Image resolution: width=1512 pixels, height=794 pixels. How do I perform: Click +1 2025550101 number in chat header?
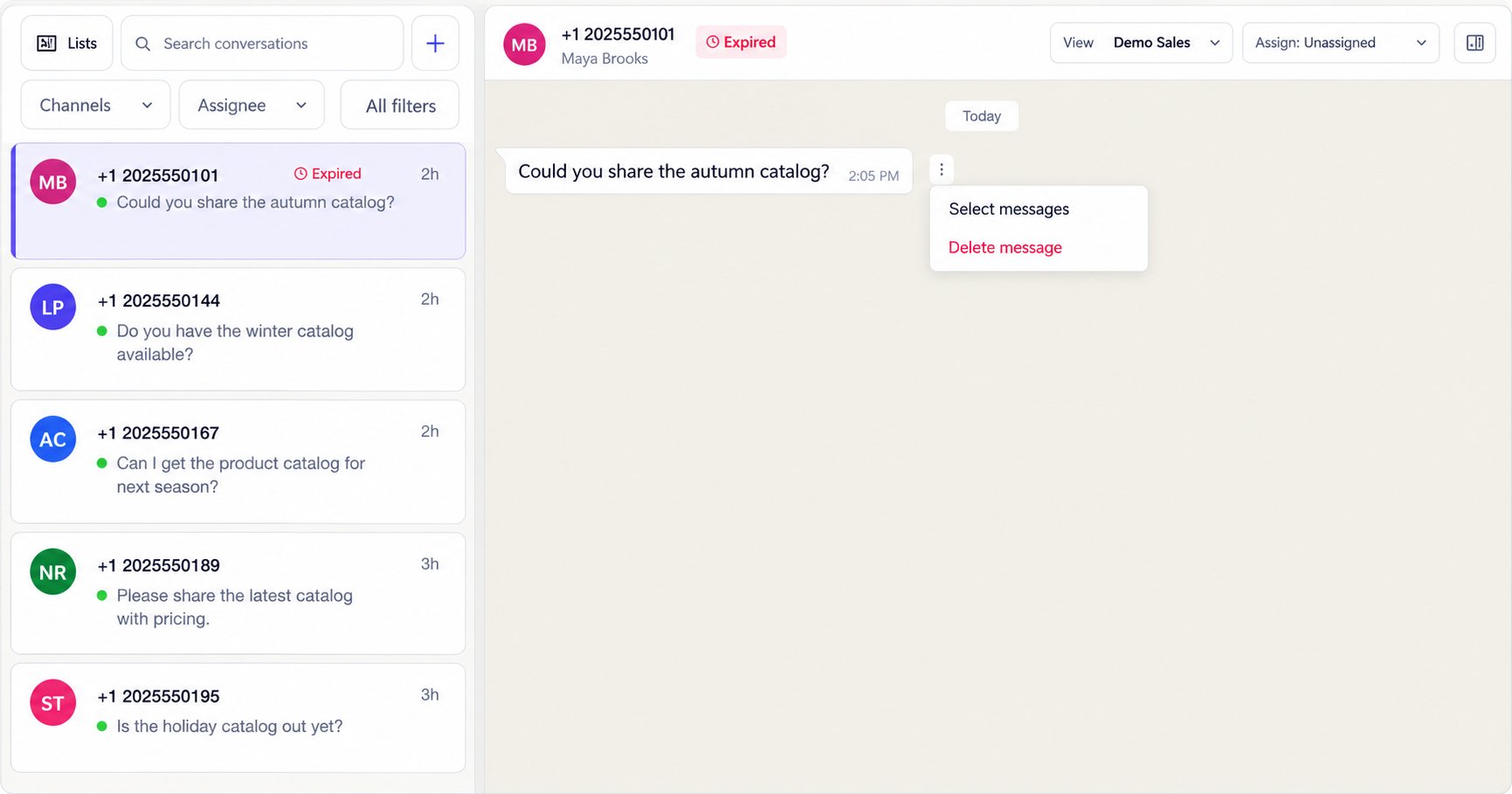[618, 34]
